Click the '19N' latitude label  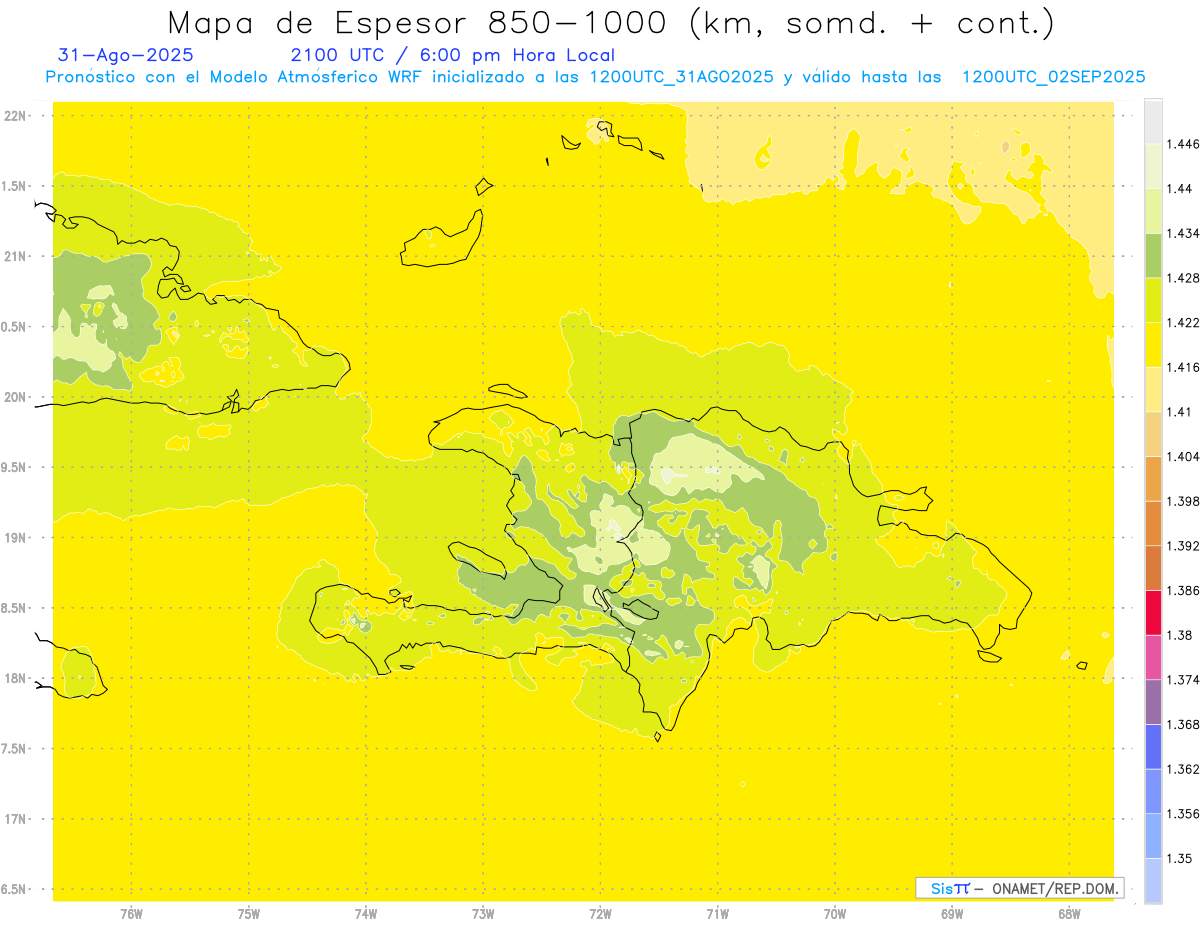(15, 538)
